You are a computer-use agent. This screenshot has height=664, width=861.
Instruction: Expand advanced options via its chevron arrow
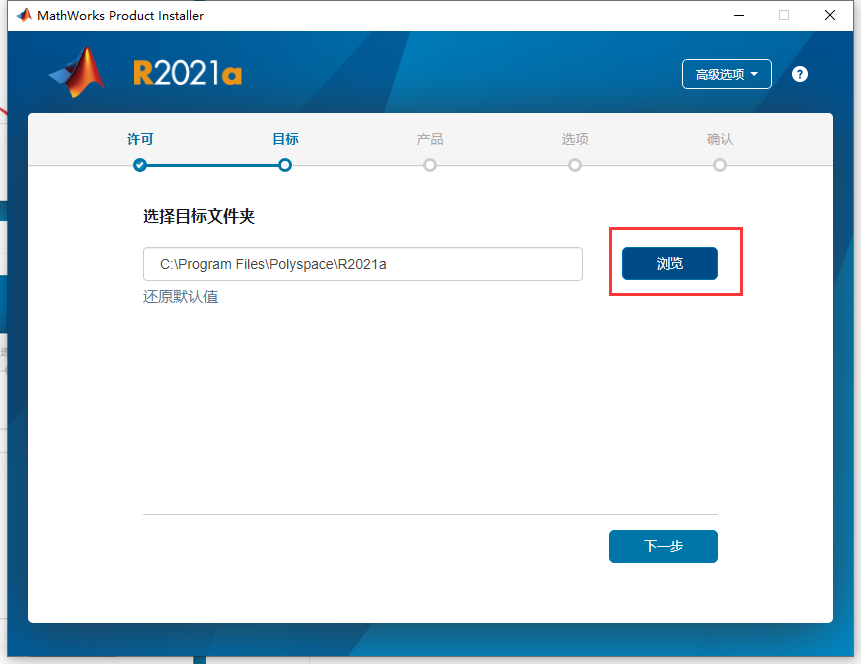[x=757, y=73]
